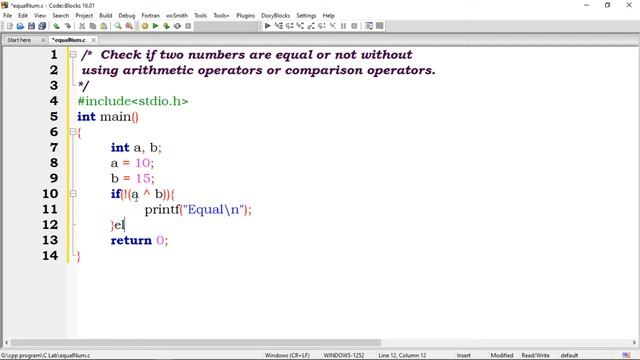
Task: Click the Step into debug icon
Action: 300,26
